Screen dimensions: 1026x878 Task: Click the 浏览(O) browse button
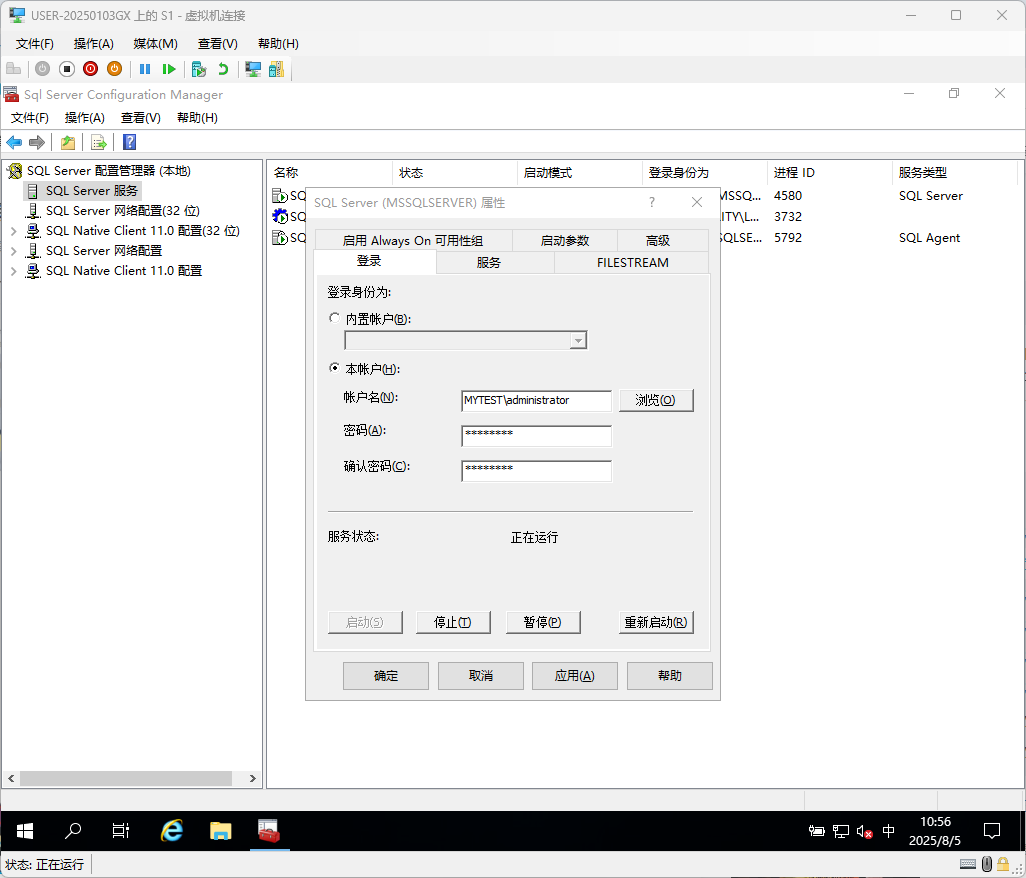pyautogui.click(x=656, y=400)
